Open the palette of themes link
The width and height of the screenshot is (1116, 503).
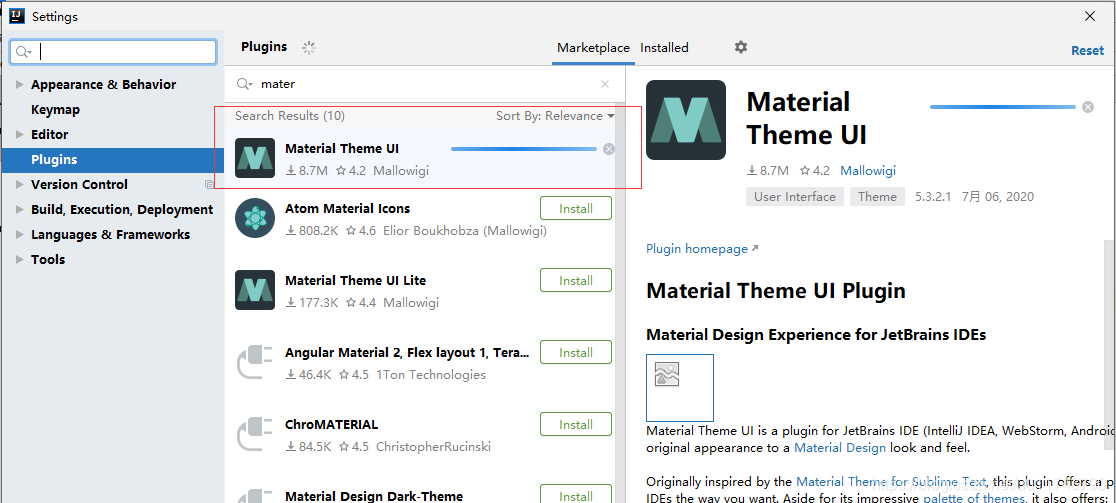click(974, 498)
